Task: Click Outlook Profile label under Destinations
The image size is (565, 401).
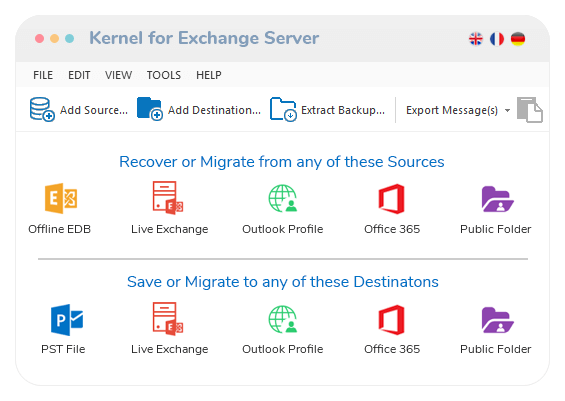Action: [x=282, y=349]
